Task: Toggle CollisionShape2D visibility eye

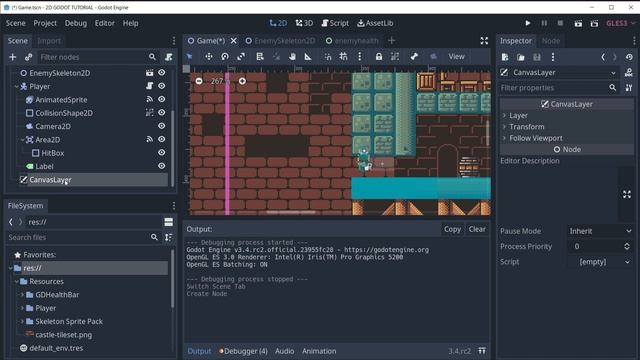Action: coord(162,113)
